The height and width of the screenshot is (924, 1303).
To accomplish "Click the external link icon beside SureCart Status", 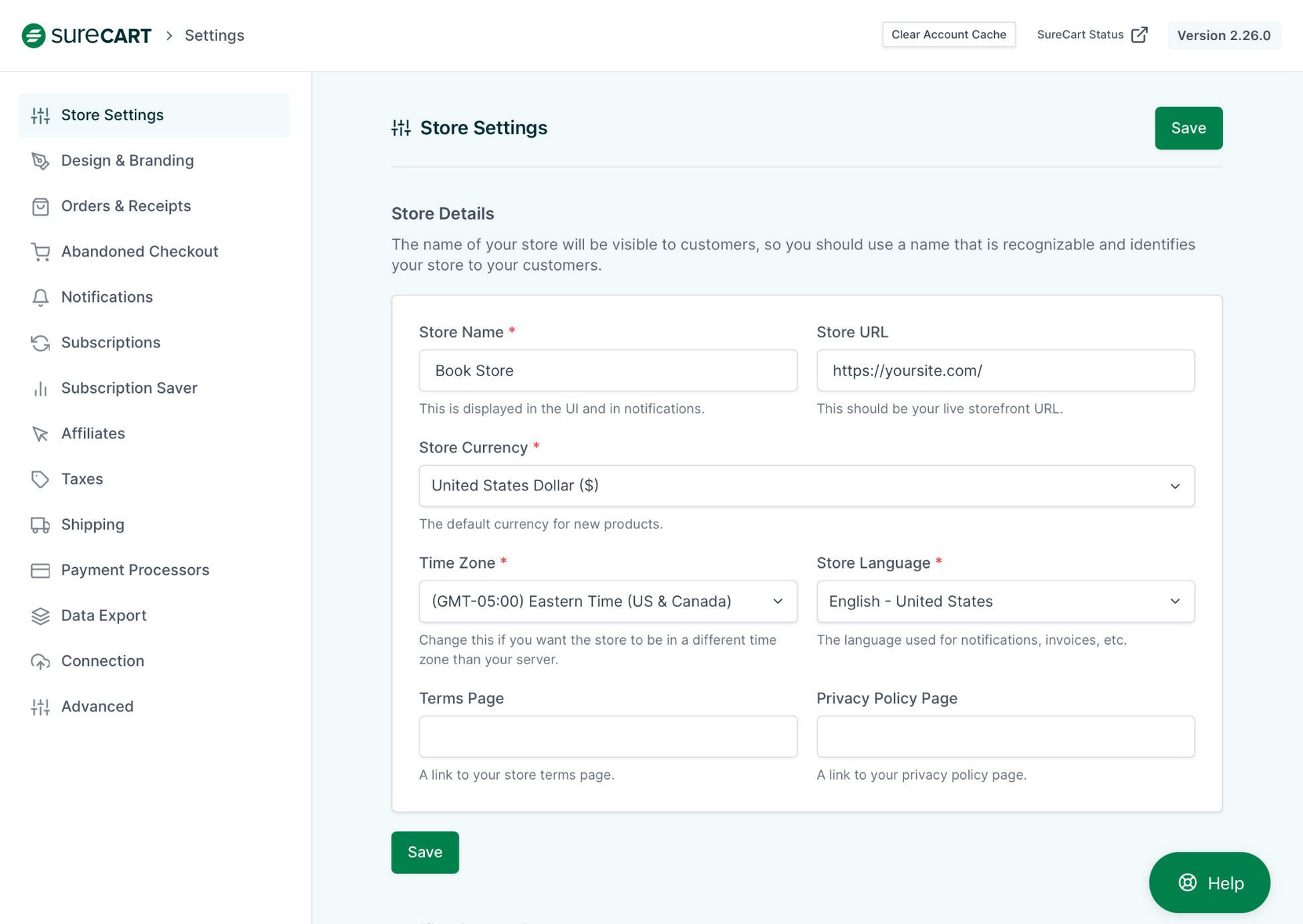I will point(1139,35).
